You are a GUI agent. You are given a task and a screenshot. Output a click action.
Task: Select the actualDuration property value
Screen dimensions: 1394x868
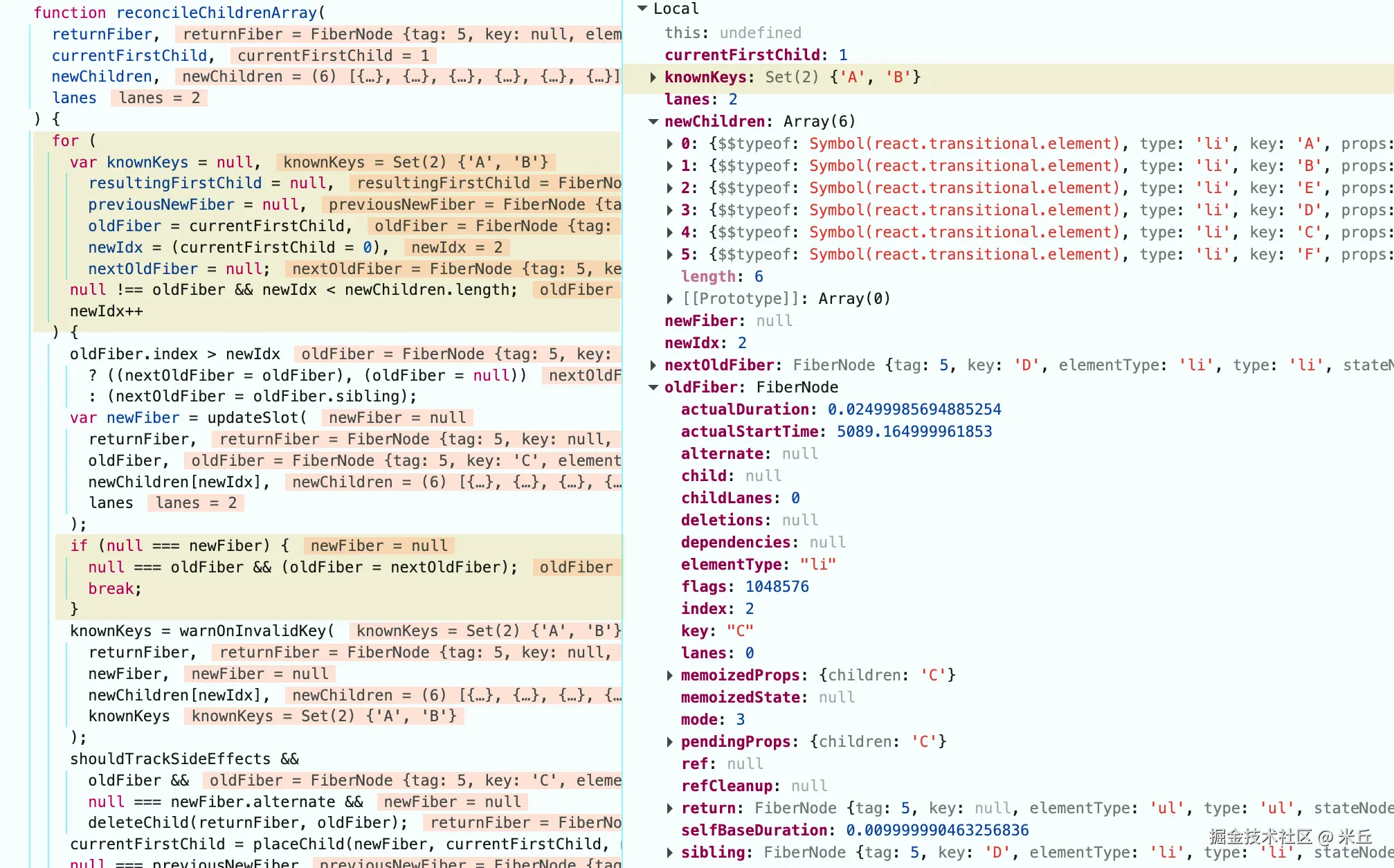[914, 409]
